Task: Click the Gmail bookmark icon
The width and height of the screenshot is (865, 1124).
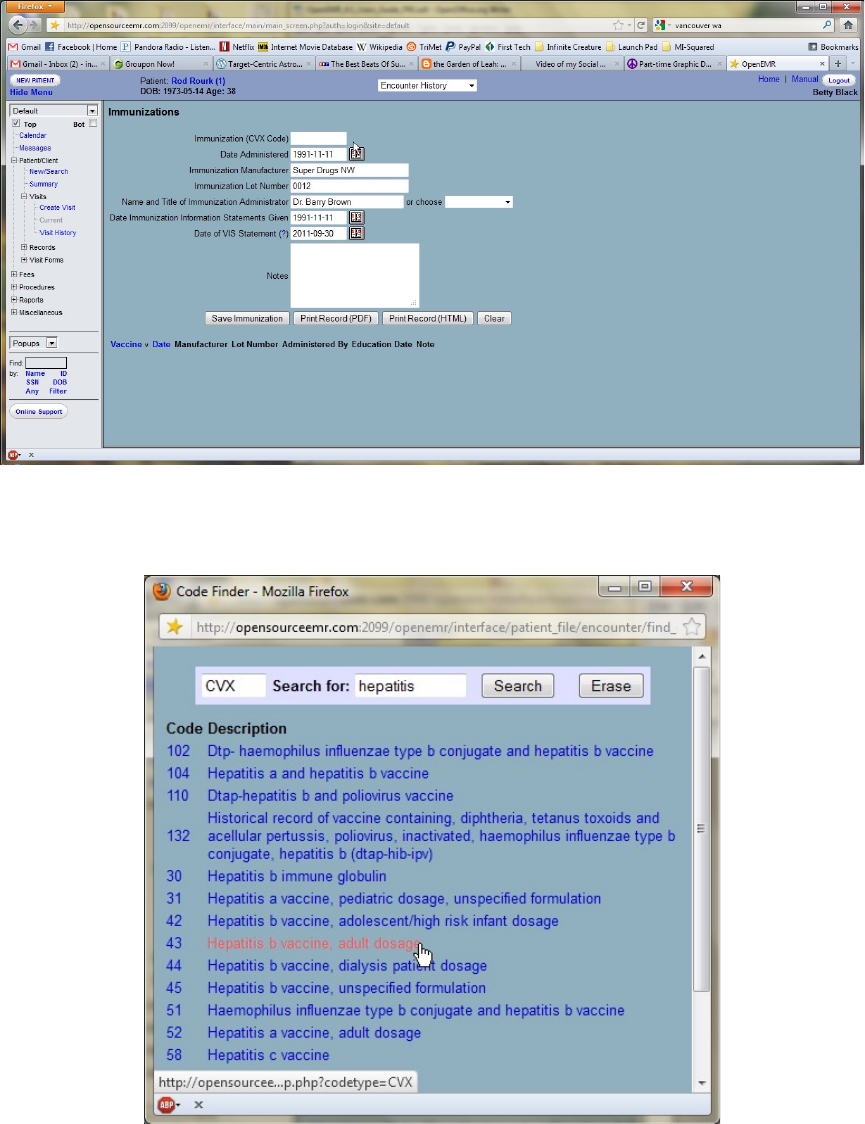Action: [13, 47]
